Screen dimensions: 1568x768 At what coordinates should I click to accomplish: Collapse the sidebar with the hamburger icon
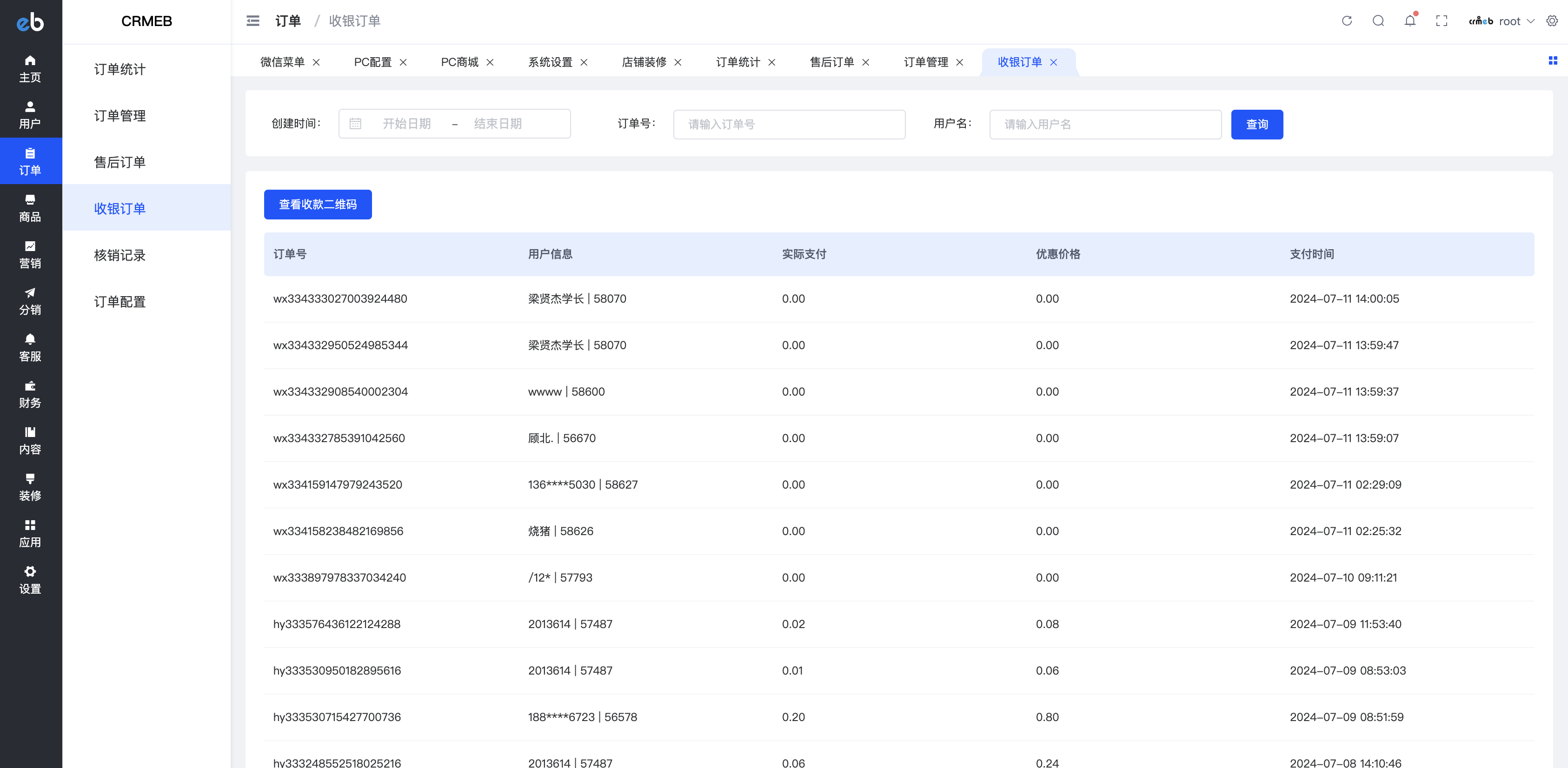click(252, 21)
